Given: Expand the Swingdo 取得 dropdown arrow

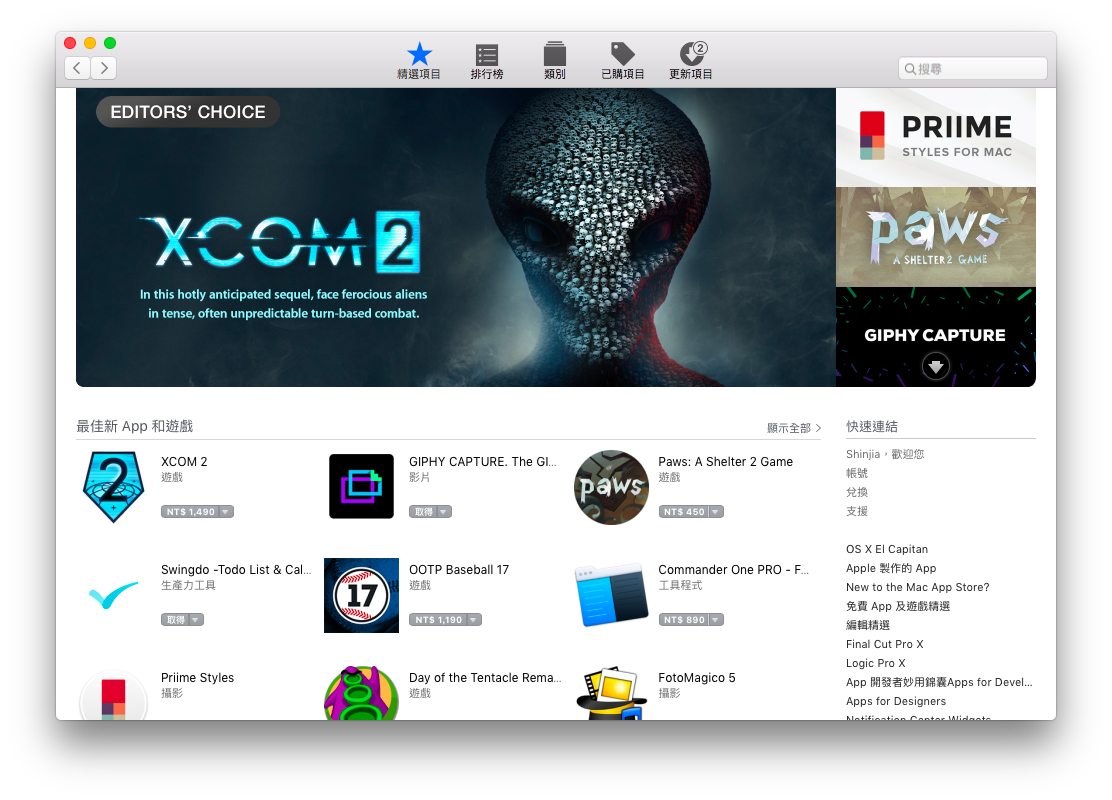Looking at the screenshot, I should [196, 619].
